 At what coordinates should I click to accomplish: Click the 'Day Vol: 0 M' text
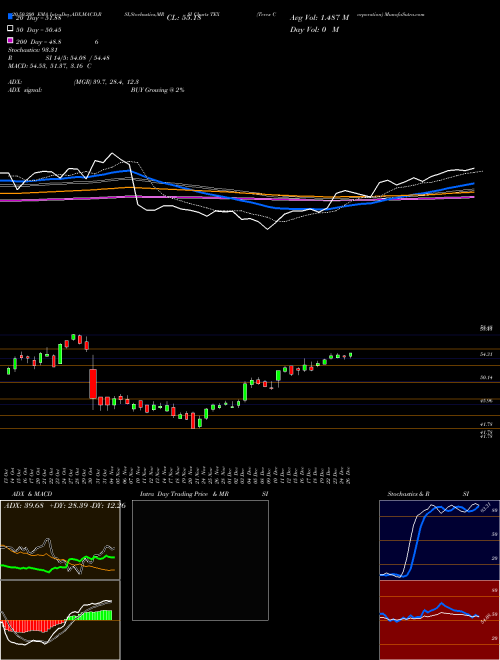tap(314, 29)
